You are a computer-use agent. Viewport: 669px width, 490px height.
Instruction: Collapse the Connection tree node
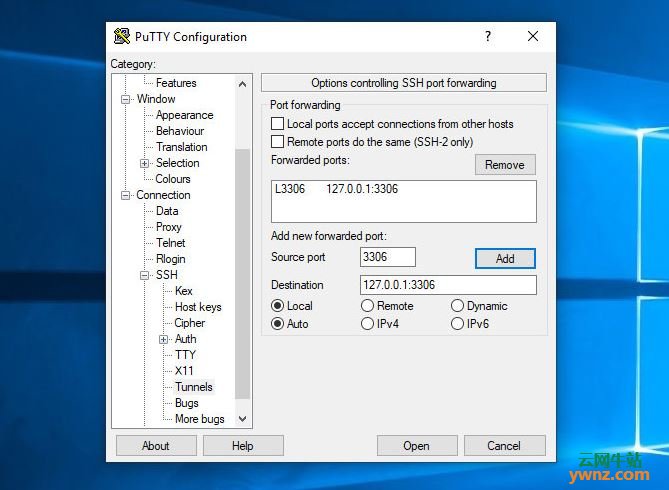click(125, 195)
